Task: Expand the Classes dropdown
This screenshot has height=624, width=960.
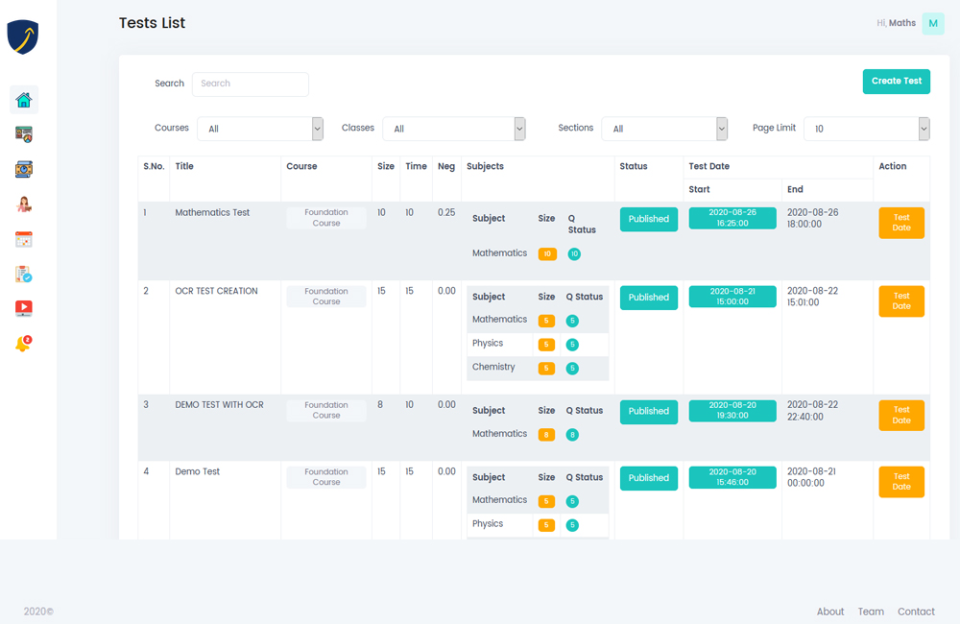Action: (x=454, y=128)
